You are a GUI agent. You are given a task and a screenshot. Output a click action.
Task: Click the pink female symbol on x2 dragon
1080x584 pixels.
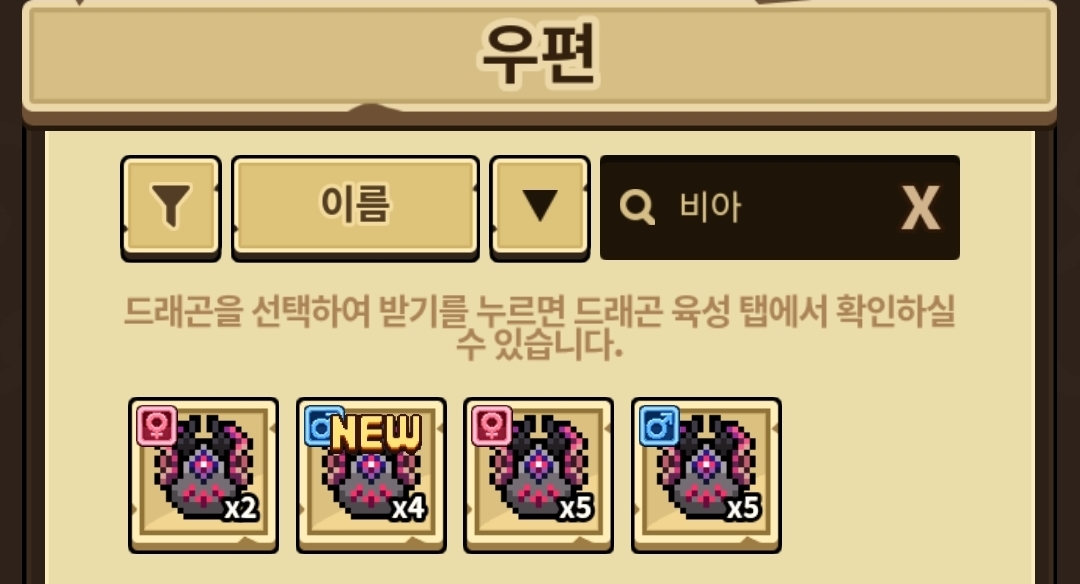click(x=157, y=426)
